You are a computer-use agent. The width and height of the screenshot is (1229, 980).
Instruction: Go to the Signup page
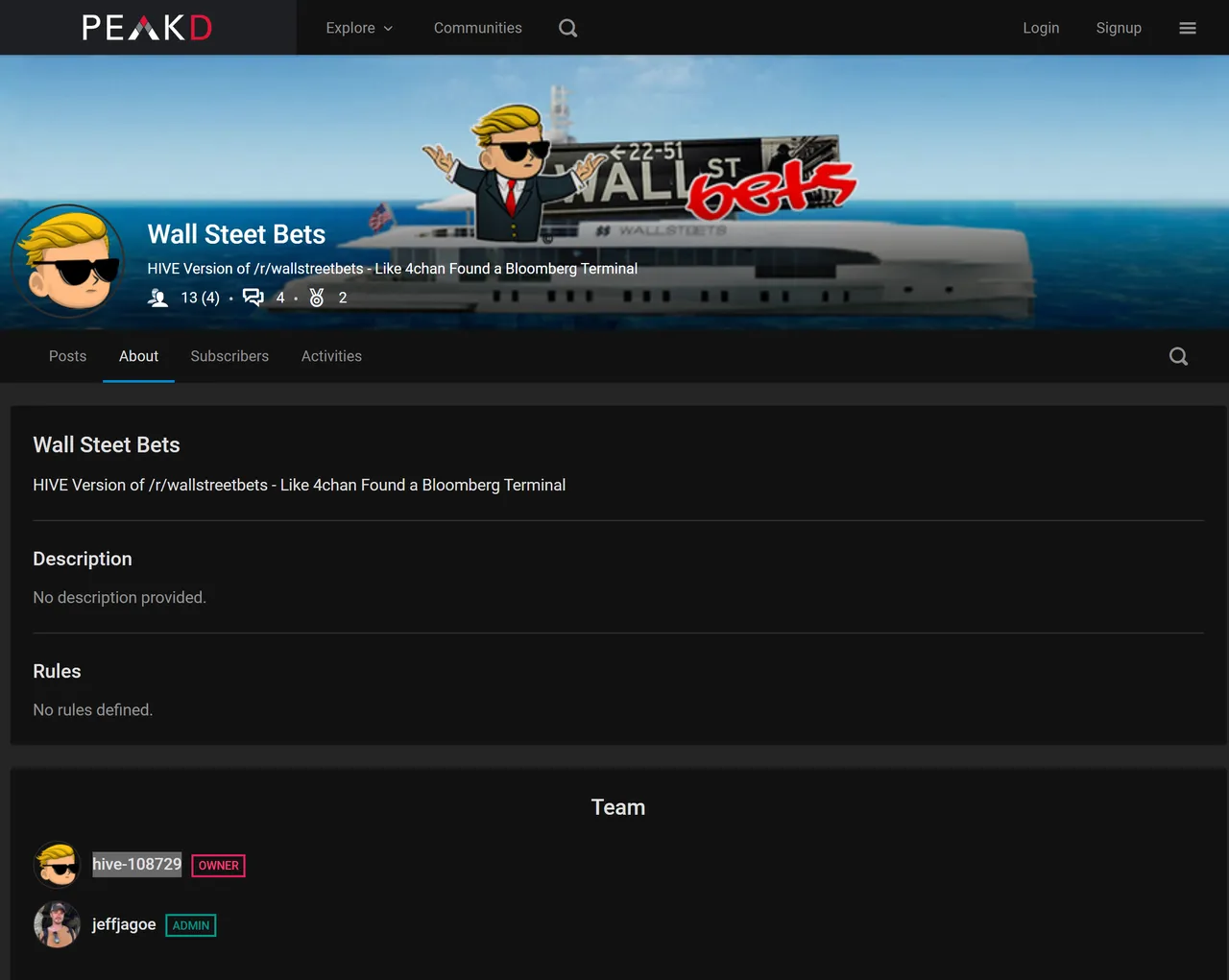(x=1119, y=28)
